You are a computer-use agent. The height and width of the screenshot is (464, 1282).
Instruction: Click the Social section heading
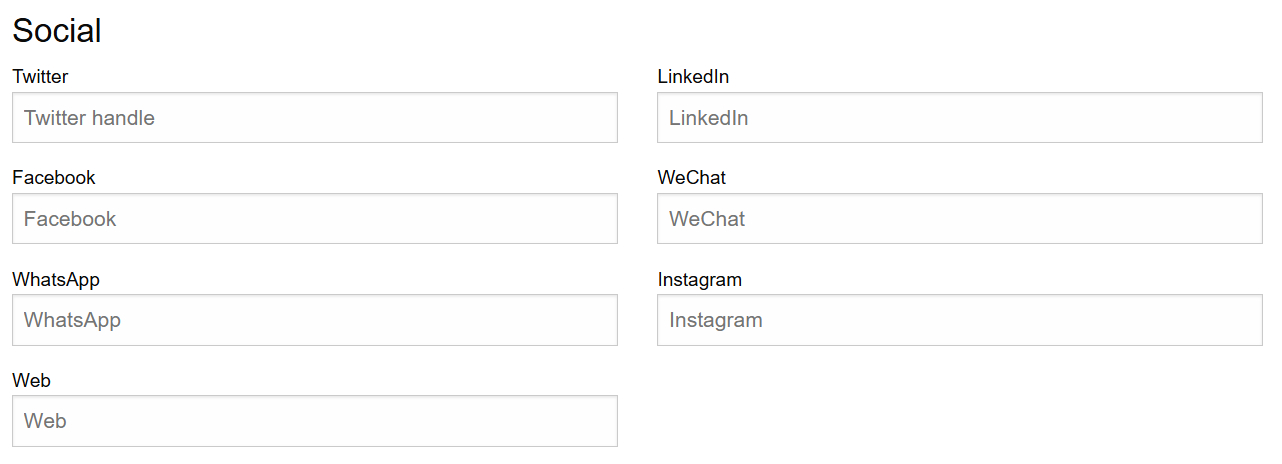pyautogui.click(x=57, y=31)
